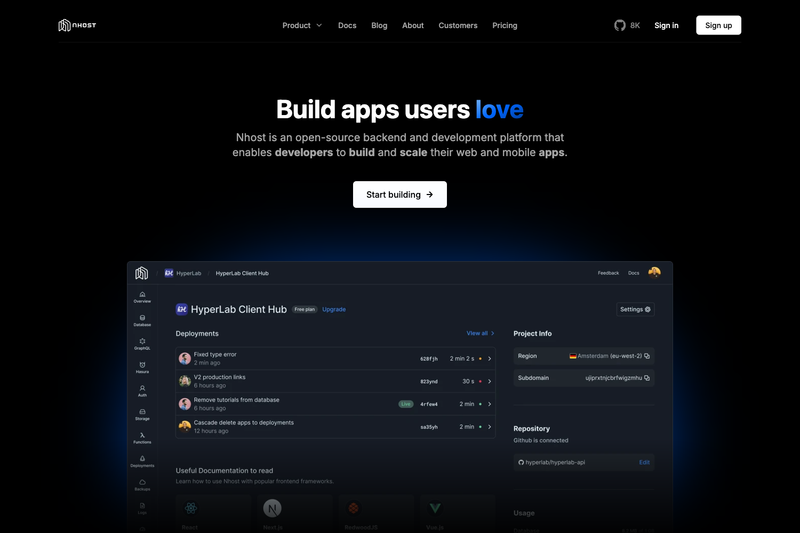Click the Nhost logo in the header
The height and width of the screenshot is (533, 800).
point(77,25)
